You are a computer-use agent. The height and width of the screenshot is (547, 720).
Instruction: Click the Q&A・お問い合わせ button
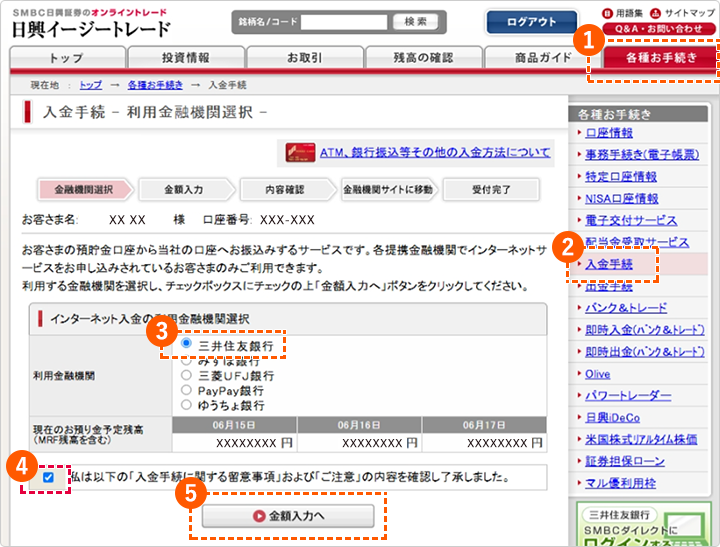(659, 29)
